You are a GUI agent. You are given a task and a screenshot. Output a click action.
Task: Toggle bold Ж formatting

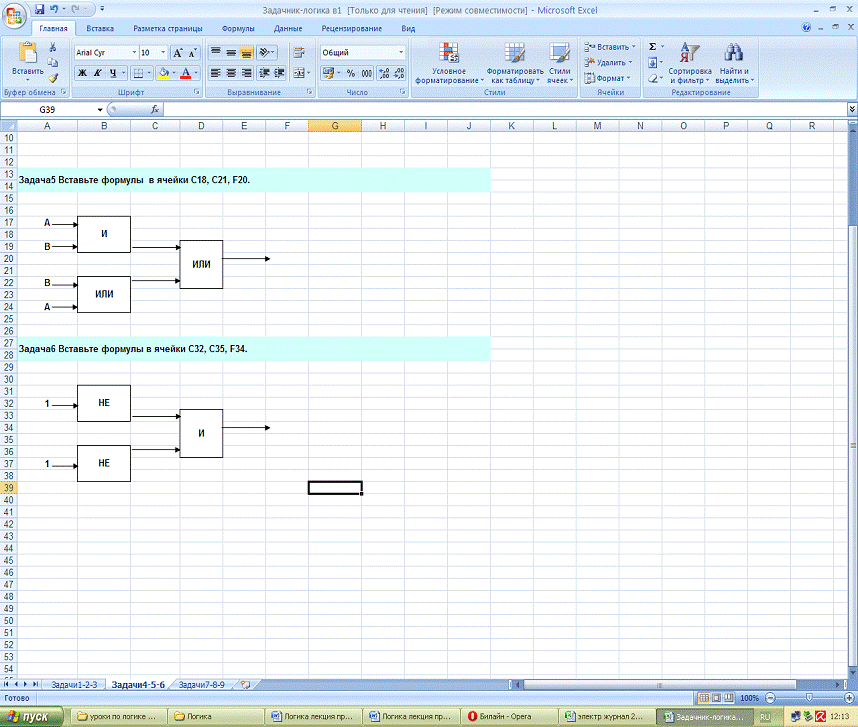coord(82,73)
